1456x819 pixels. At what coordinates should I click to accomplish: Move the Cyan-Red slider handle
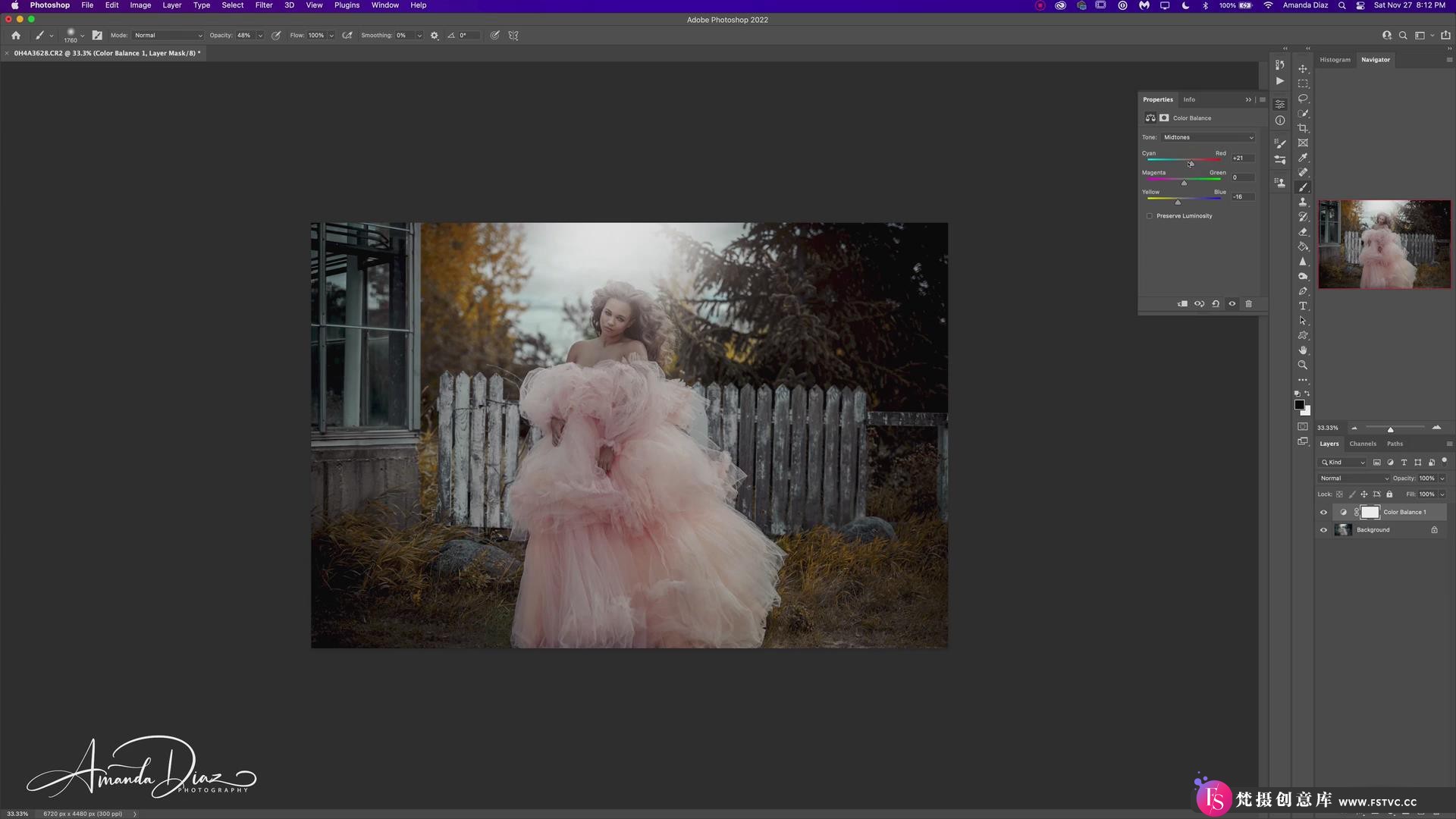[x=1191, y=164]
